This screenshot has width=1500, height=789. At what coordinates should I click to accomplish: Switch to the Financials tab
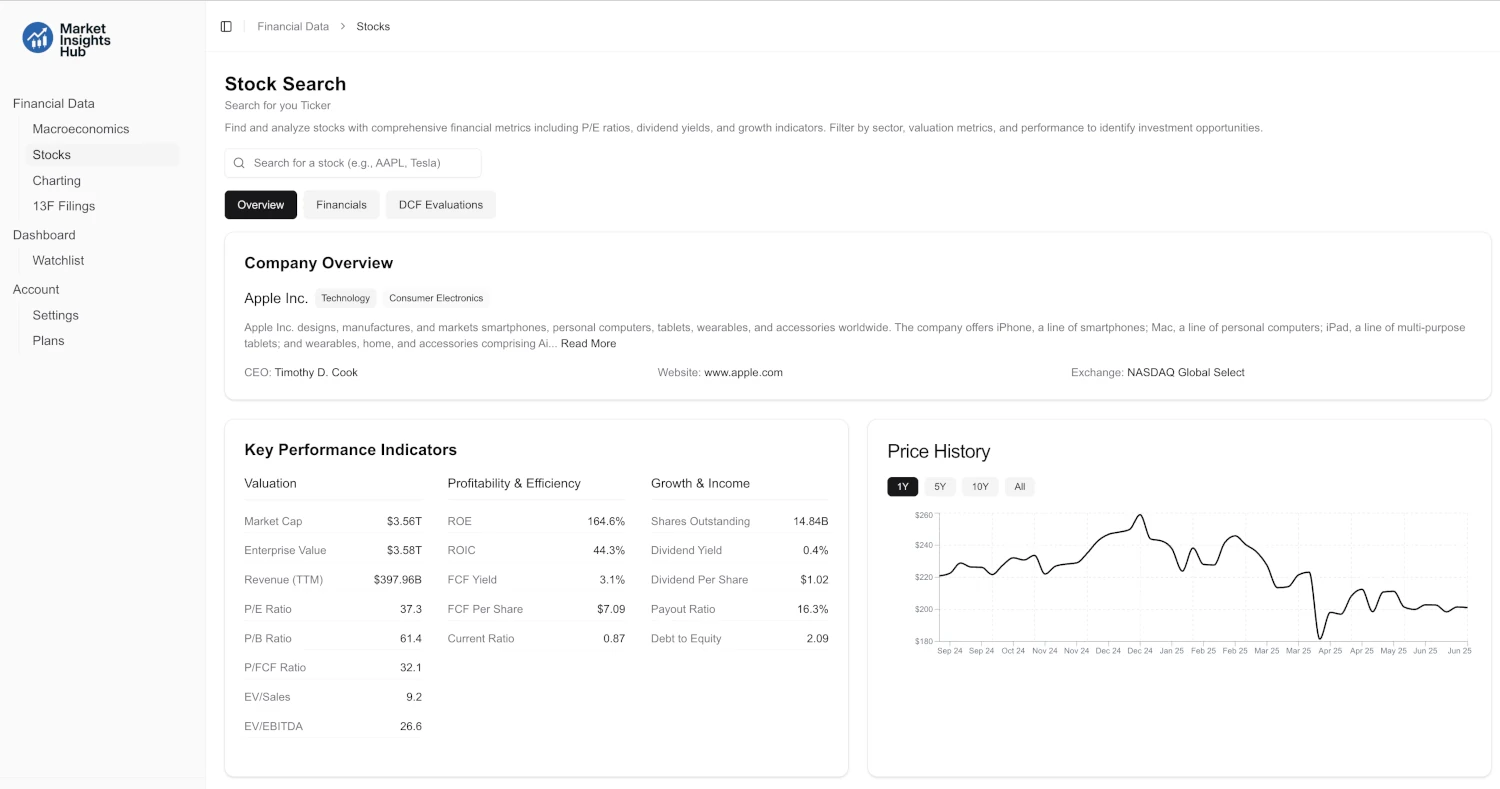(341, 204)
